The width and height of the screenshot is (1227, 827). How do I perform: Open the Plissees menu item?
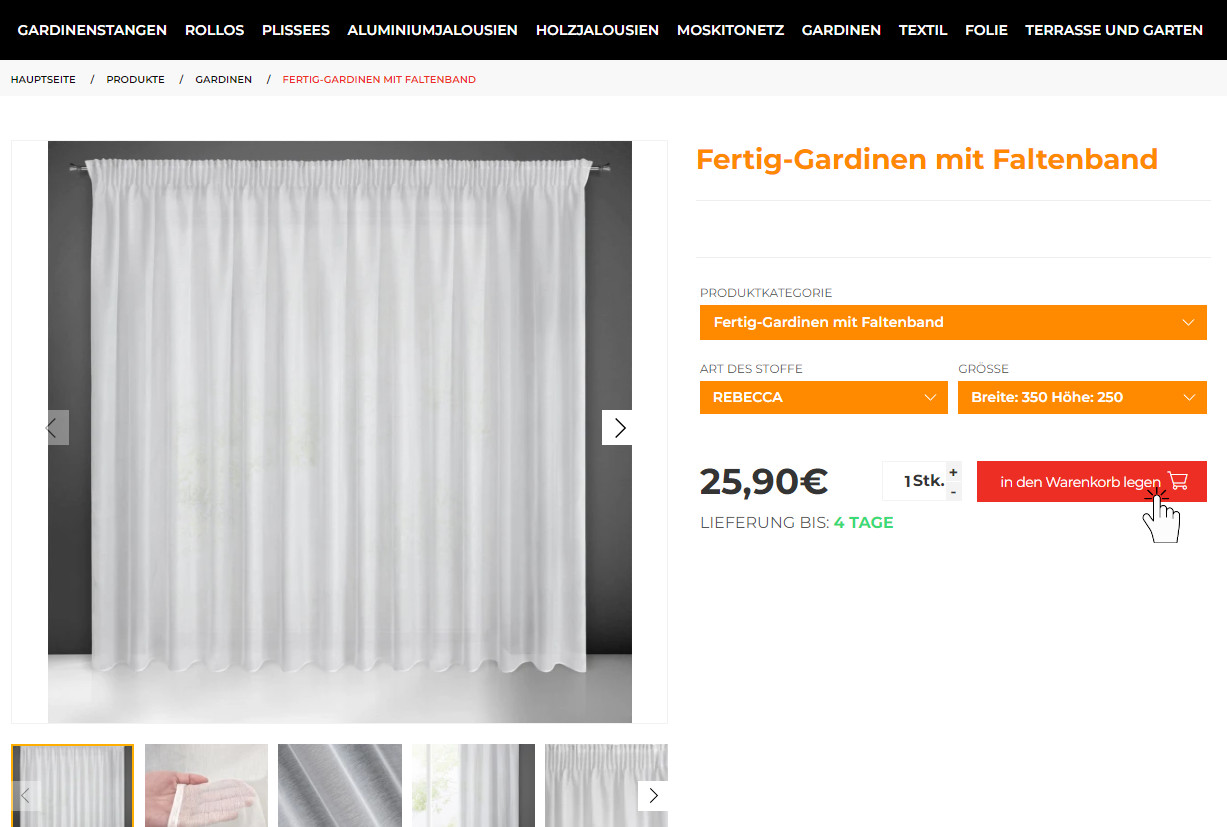click(296, 30)
